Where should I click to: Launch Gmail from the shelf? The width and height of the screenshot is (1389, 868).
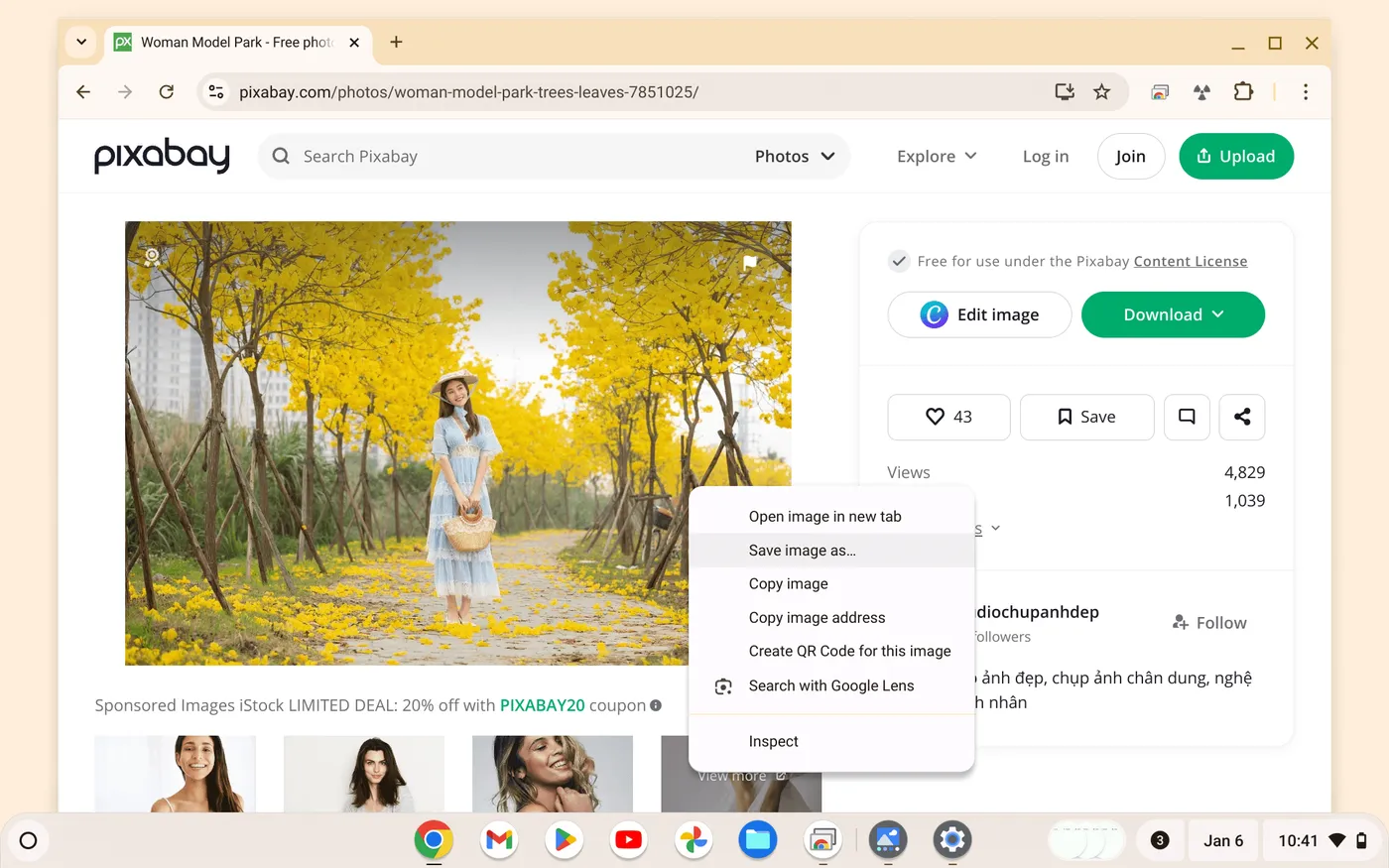pos(499,840)
